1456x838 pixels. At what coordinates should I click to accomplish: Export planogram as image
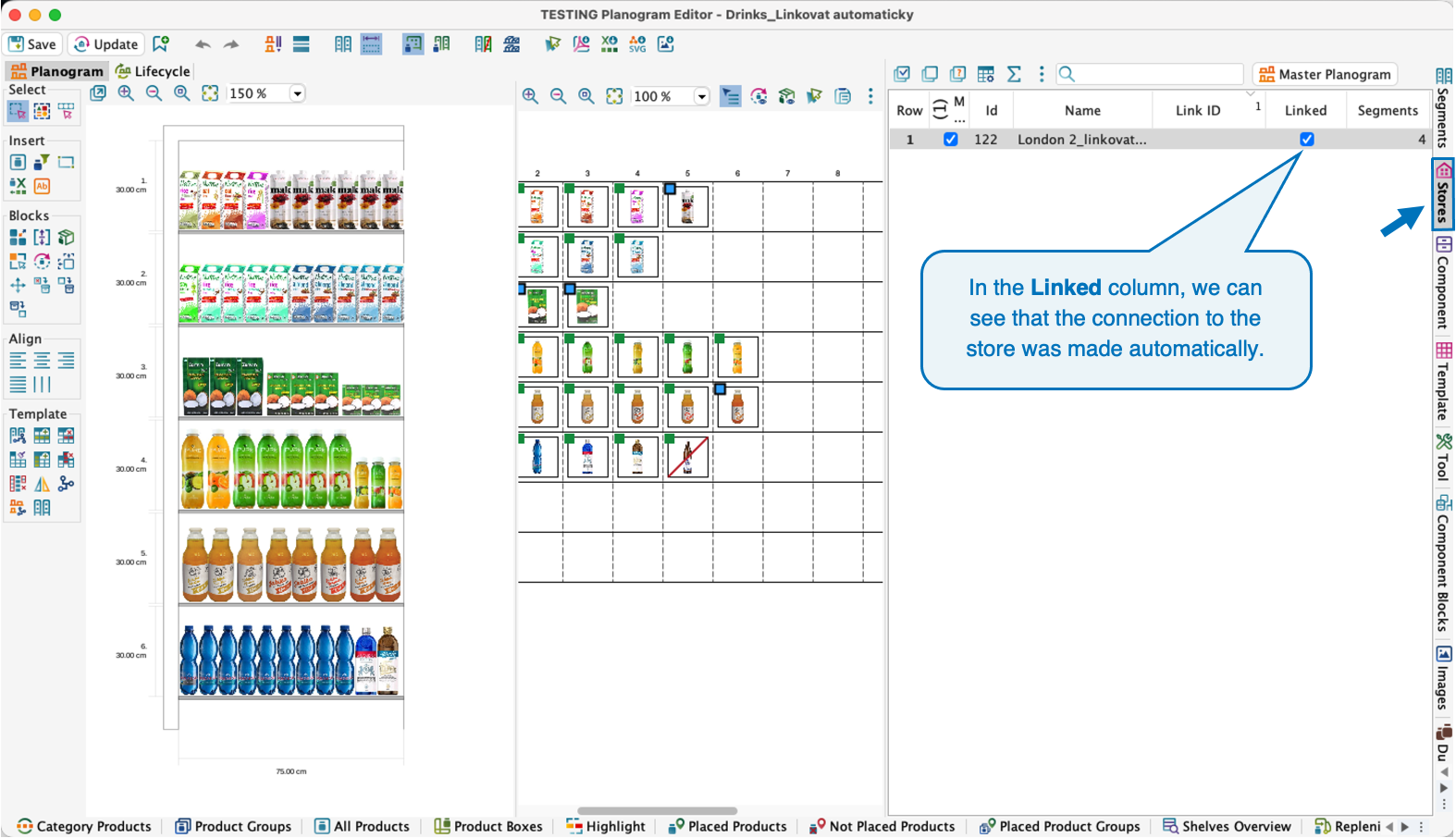(665, 43)
